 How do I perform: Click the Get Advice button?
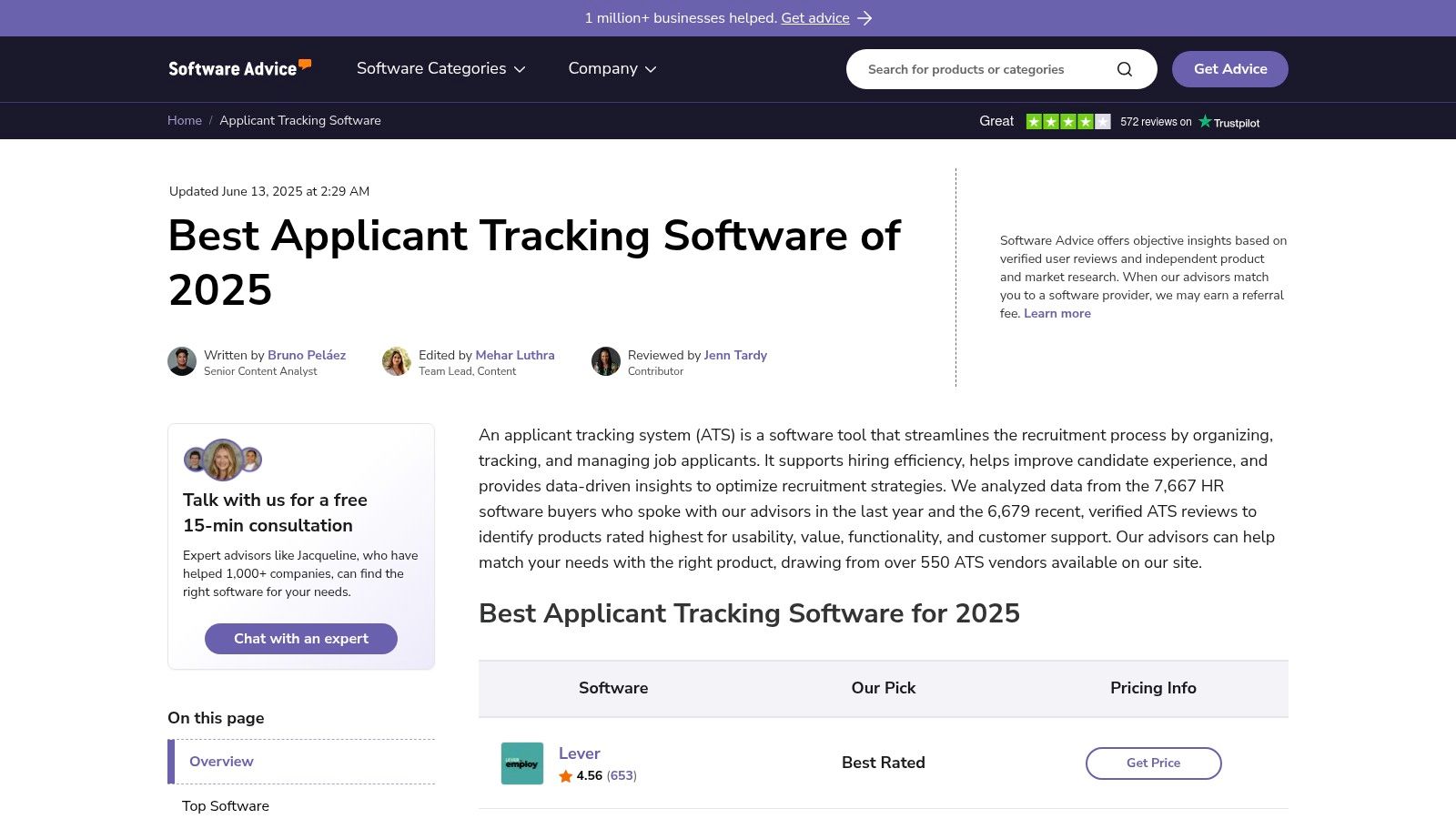pyautogui.click(x=1230, y=69)
